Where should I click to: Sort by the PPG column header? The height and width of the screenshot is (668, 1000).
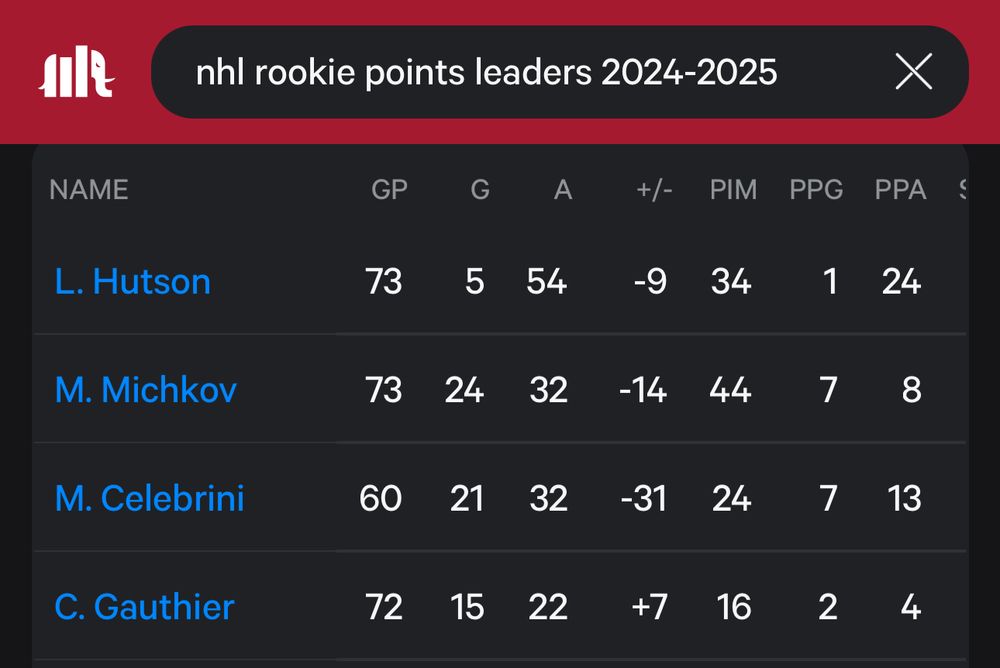coord(816,189)
